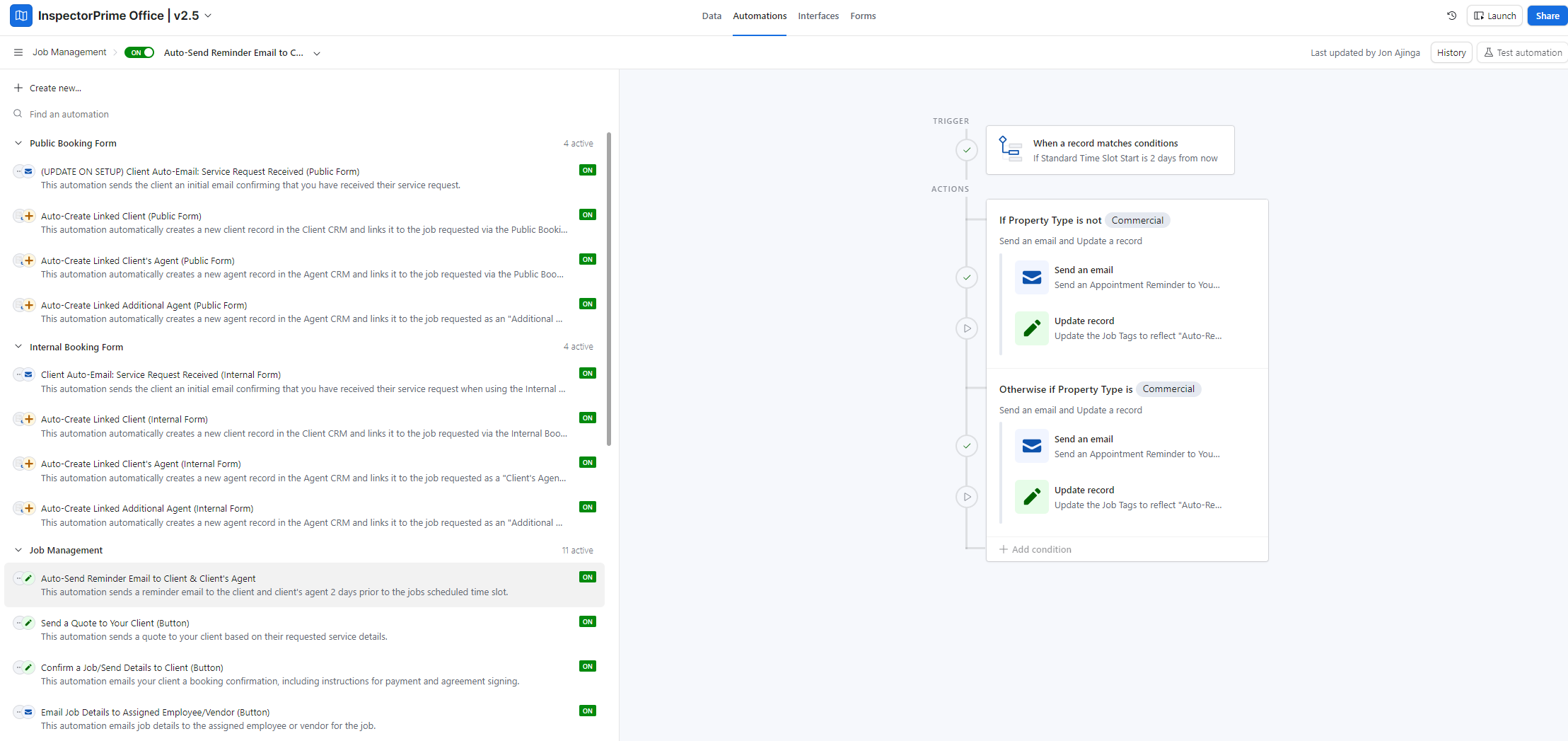1568x741 pixels.
Task: Open the base history clock icon
Action: [1452, 16]
